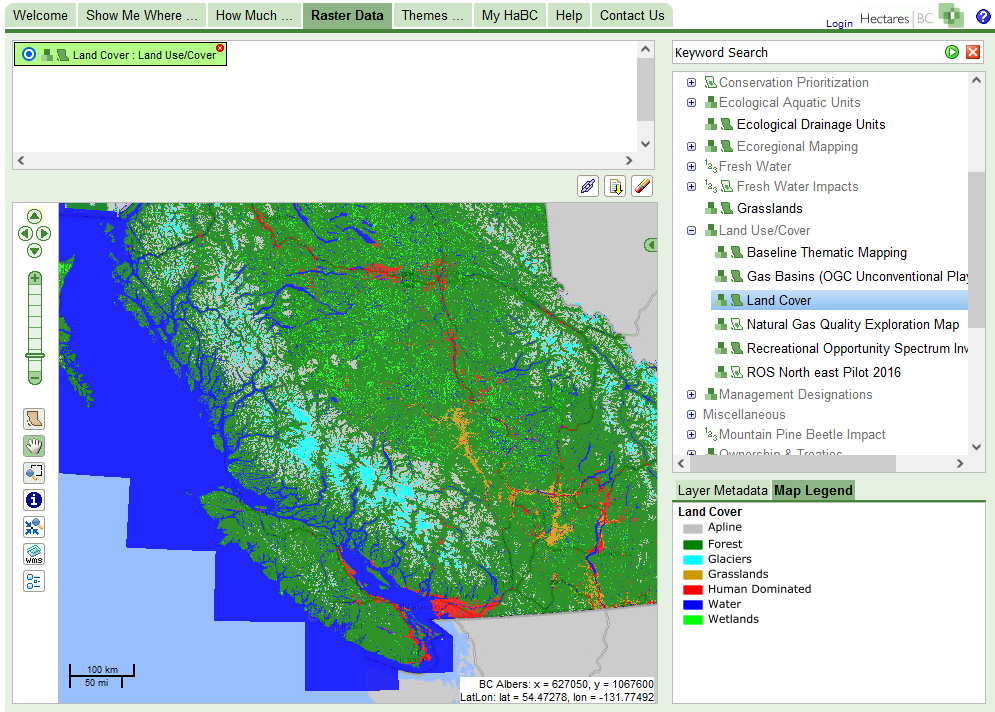Image resolution: width=995 pixels, height=712 pixels.
Task: Expand the Management Designations node
Action: 692,395
